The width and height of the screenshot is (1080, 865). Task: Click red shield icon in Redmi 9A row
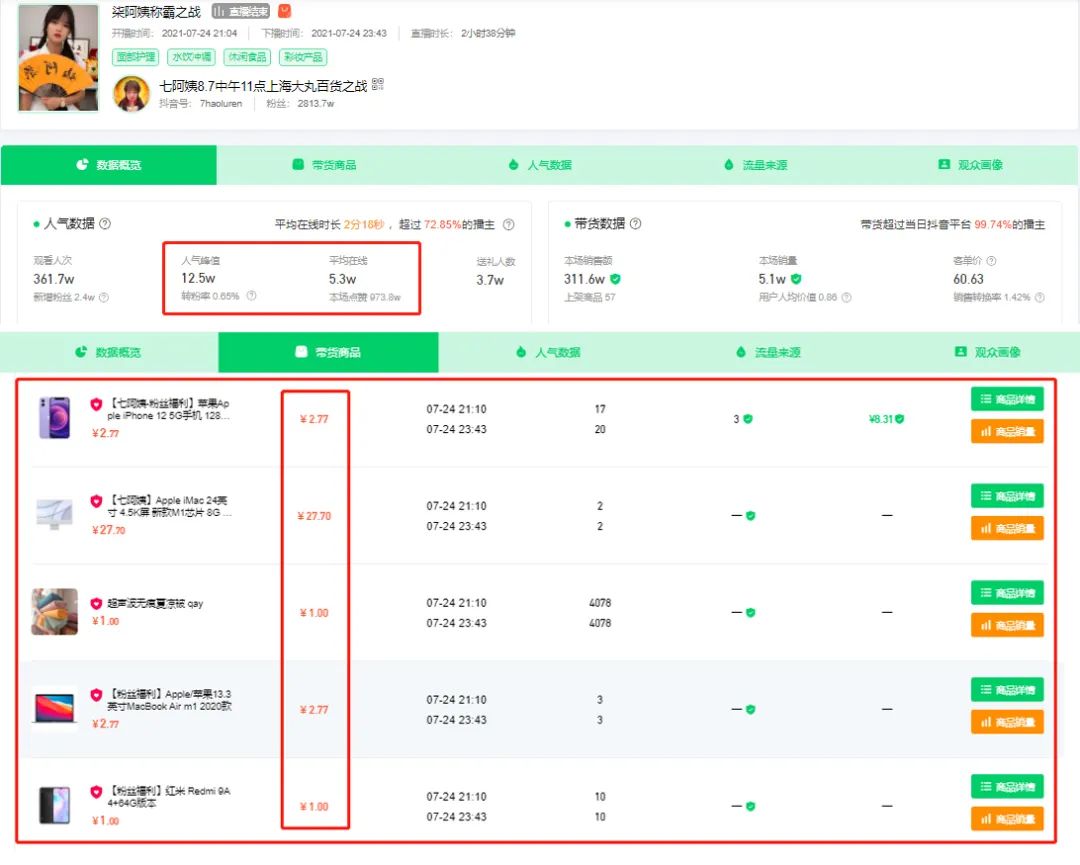(96, 792)
